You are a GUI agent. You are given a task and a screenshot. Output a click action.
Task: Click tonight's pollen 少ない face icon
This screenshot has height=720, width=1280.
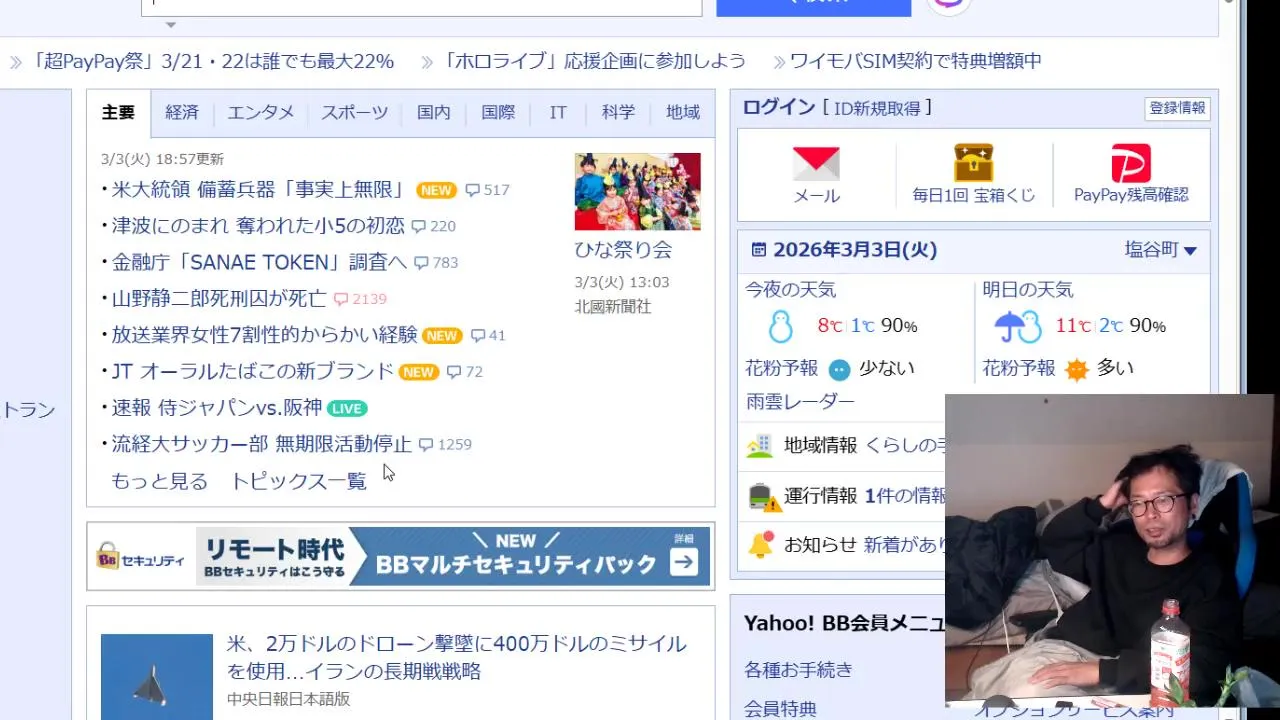(x=839, y=369)
